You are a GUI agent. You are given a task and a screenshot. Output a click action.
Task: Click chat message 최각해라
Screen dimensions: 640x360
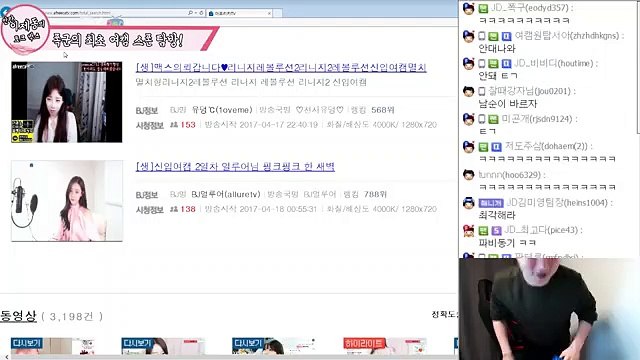coord(497,215)
